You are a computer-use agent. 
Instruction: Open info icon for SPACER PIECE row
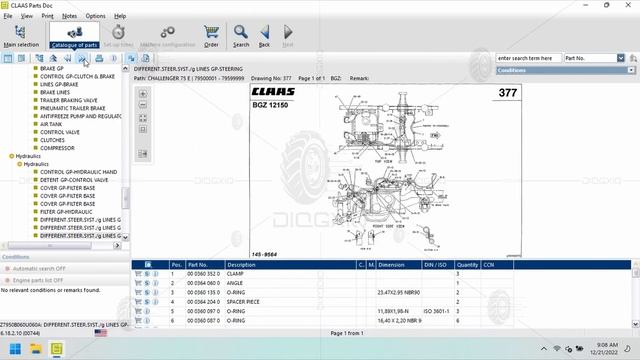pyautogui.click(x=156, y=302)
